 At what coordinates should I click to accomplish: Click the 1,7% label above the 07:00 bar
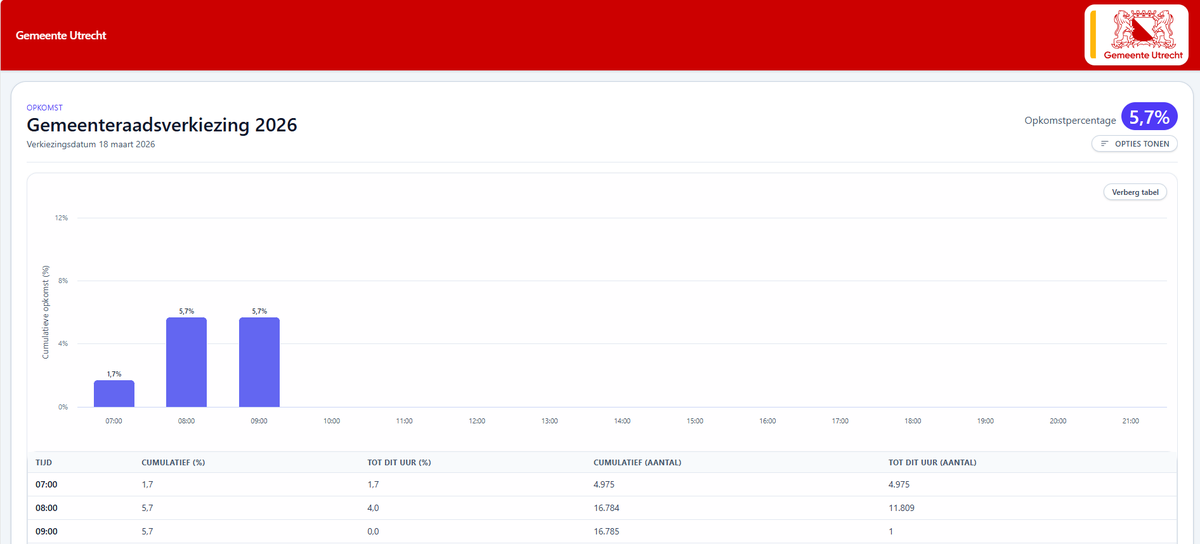pos(114,374)
